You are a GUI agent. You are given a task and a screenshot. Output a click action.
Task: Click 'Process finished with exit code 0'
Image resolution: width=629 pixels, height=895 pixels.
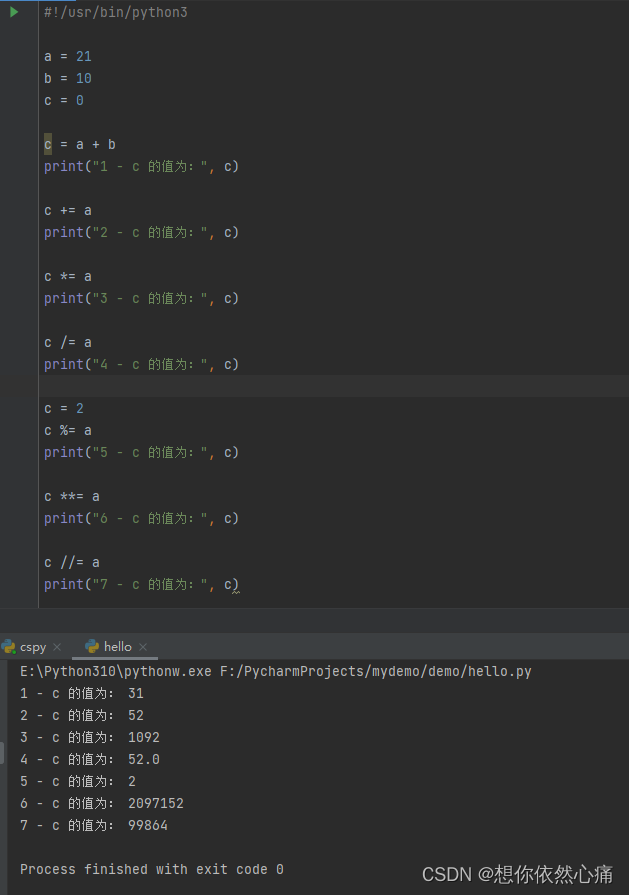pyautogui.click(x=152, y=869)
